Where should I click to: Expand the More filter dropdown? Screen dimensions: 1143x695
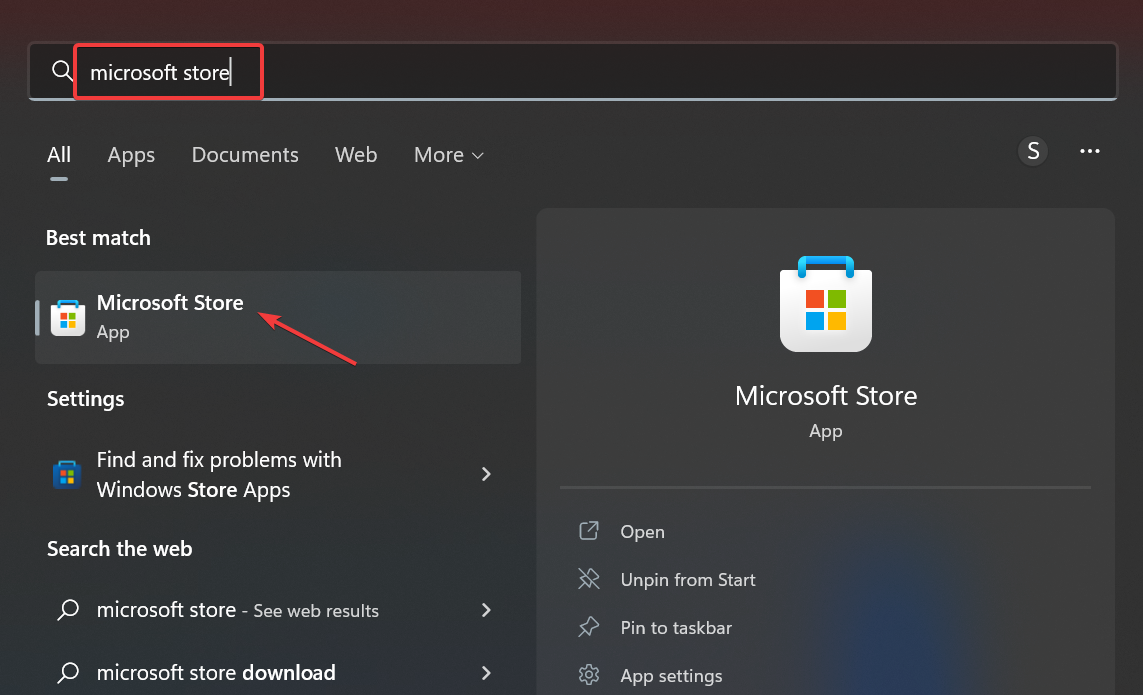pos(448,155)
